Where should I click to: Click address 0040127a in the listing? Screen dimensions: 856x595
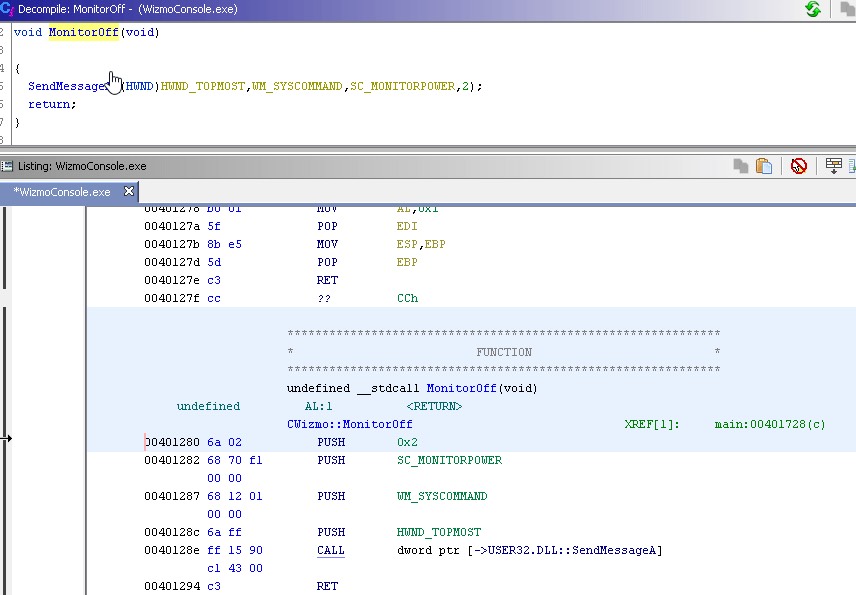pyautogui.click(x=172, y=226)
